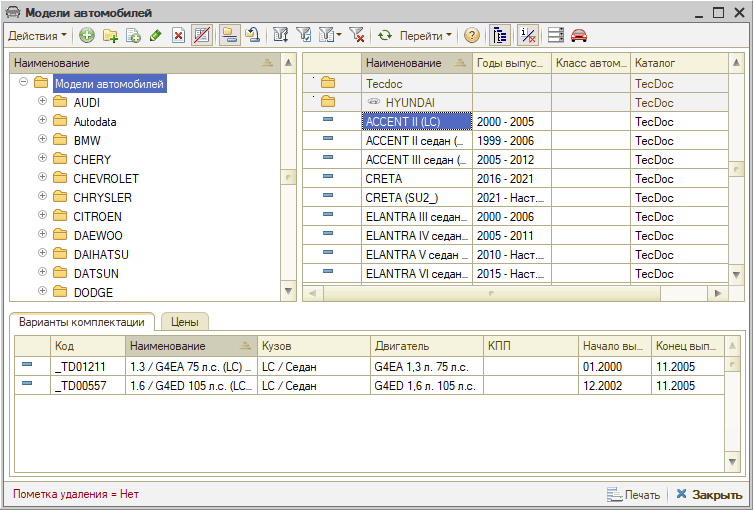Toggle the deletion mark filter button
Image resolution: width=753 pixels, height=510 pixels.
(529, 35)
